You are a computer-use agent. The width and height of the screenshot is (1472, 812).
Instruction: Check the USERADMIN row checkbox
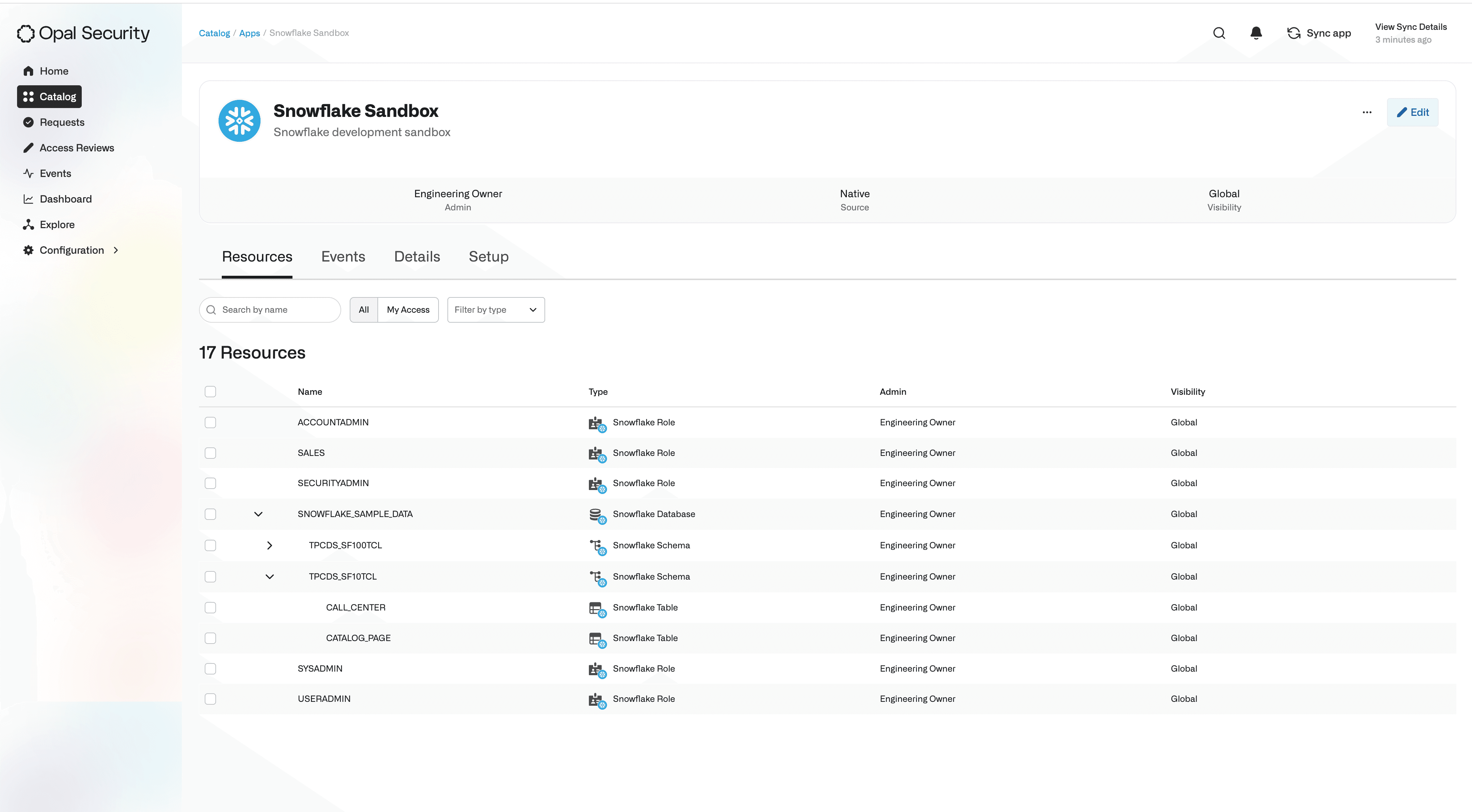(x=210, y=698)
